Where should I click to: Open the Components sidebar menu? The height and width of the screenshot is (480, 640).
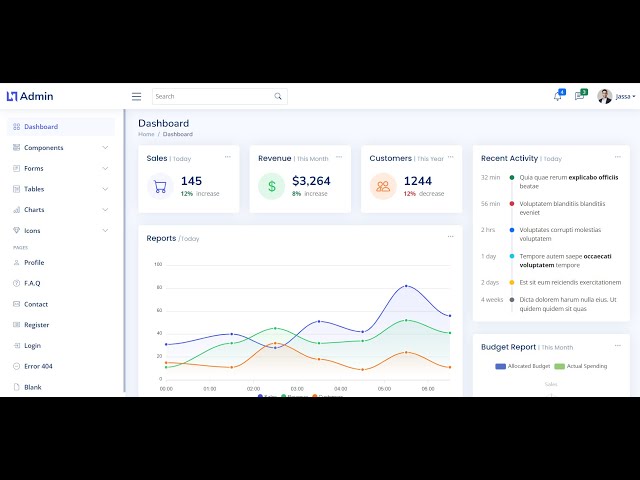pos(61,147)
